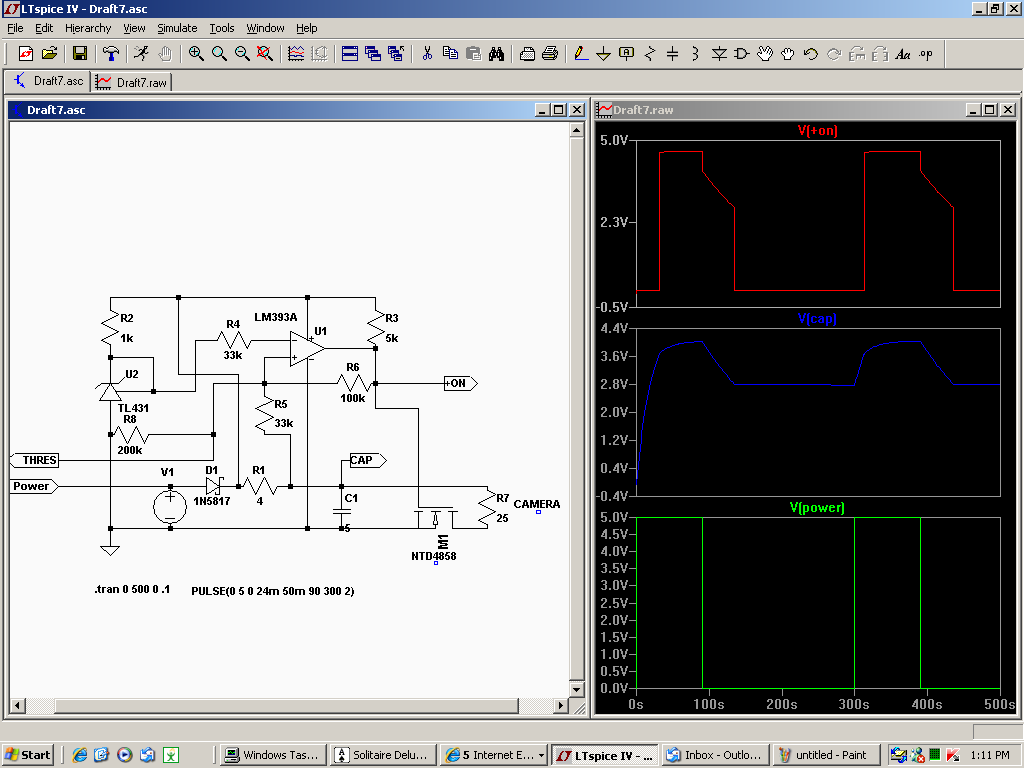1024x768 pixels.
Task: Open the Edit menu
Action: coord(44,28)
